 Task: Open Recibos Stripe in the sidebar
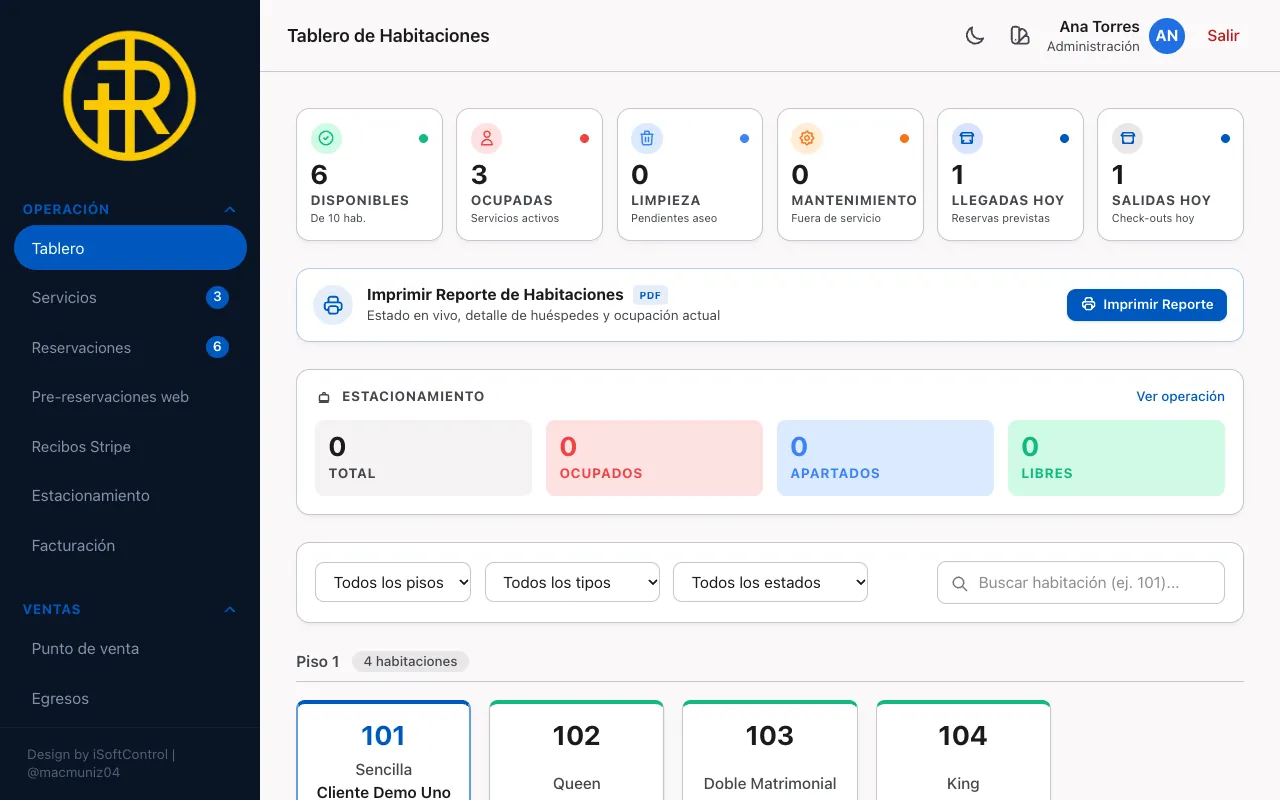click(130, 446)
